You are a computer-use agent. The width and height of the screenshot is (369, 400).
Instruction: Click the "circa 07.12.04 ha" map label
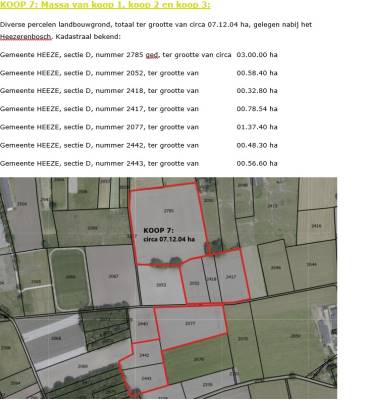169,239
